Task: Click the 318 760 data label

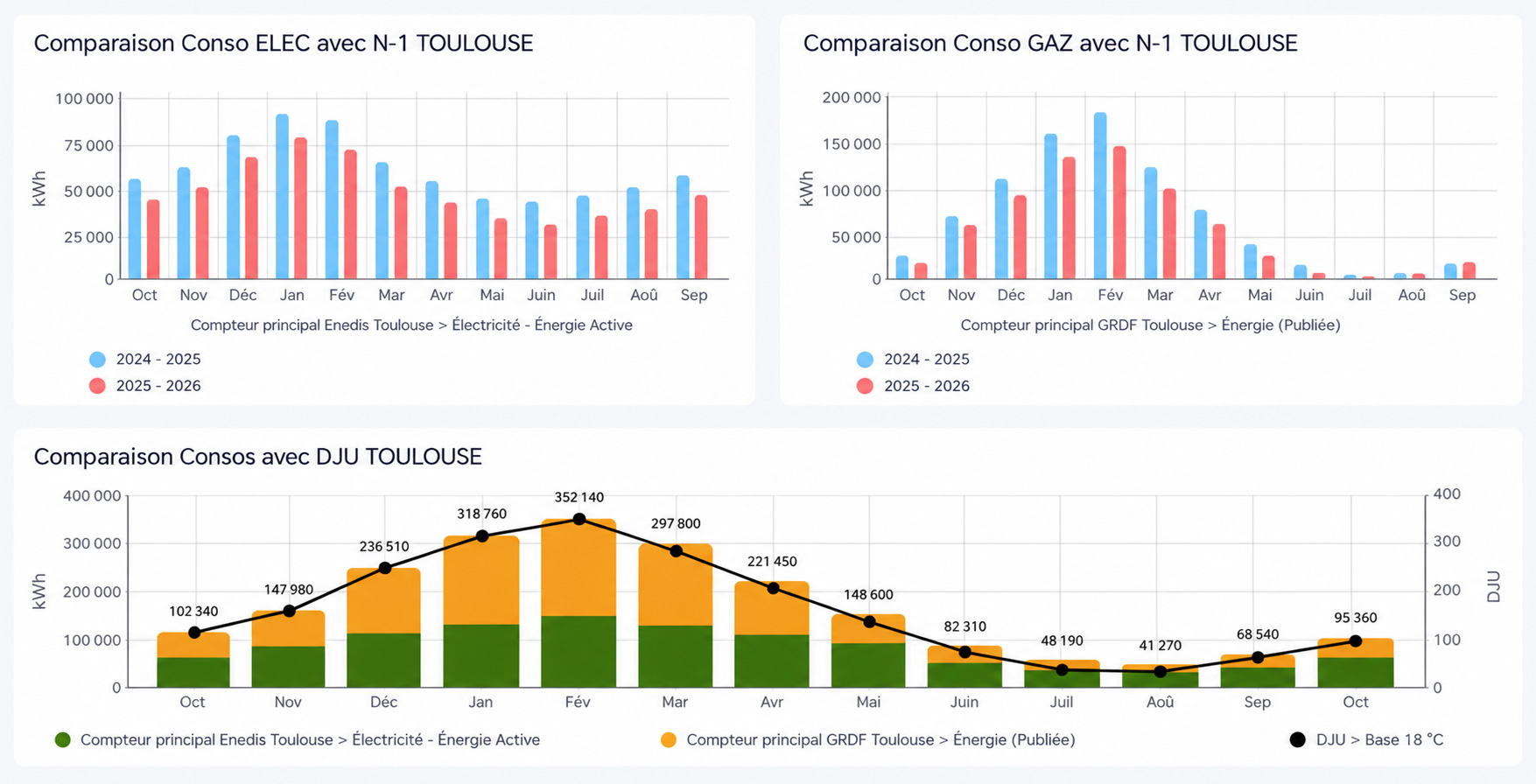Action: (x=481, y=514)
